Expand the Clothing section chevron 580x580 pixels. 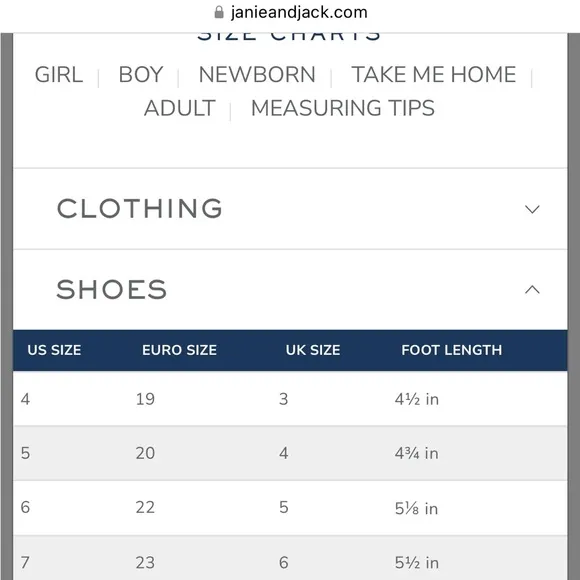coord(532,209)
